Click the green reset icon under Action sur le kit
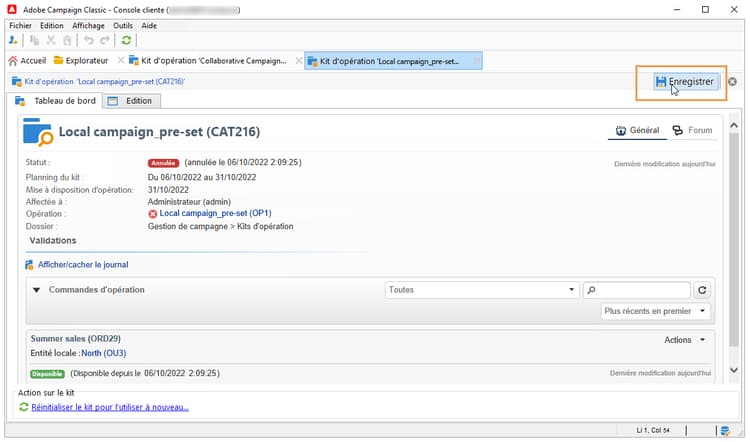The image size is (750, 442). 23,407
